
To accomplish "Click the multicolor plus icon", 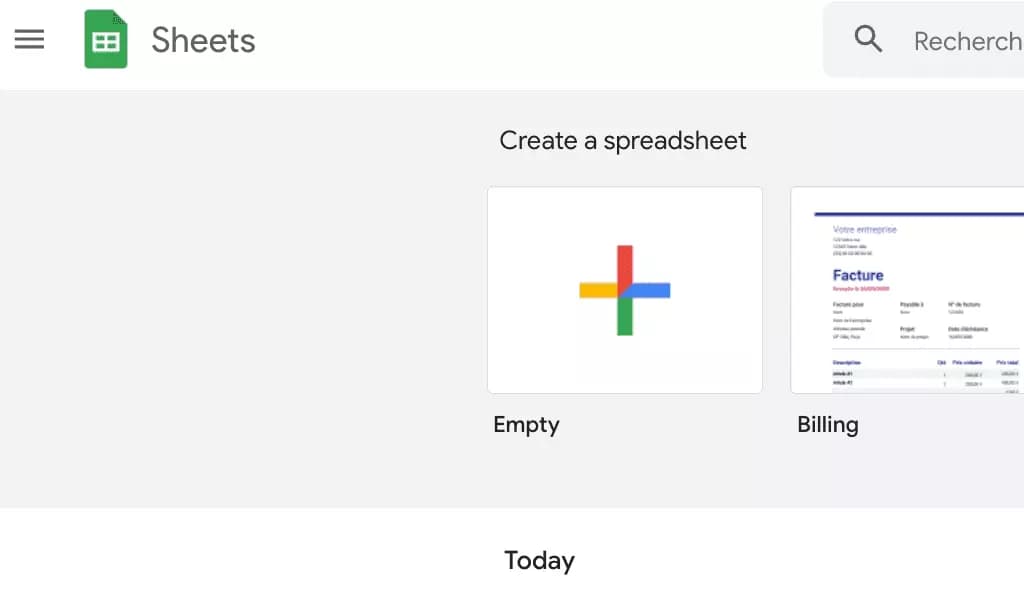I will (625, 291).
